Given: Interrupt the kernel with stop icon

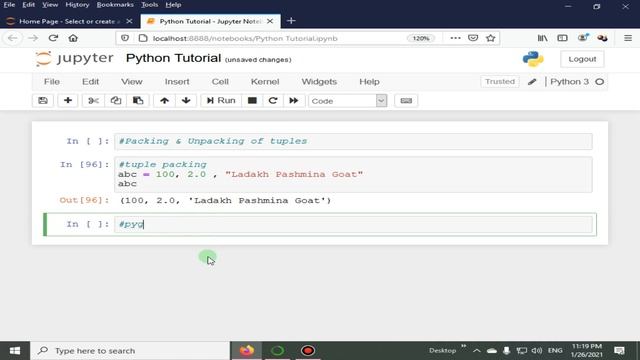Looking at the screenshot, I should click(x=252, y=100).
